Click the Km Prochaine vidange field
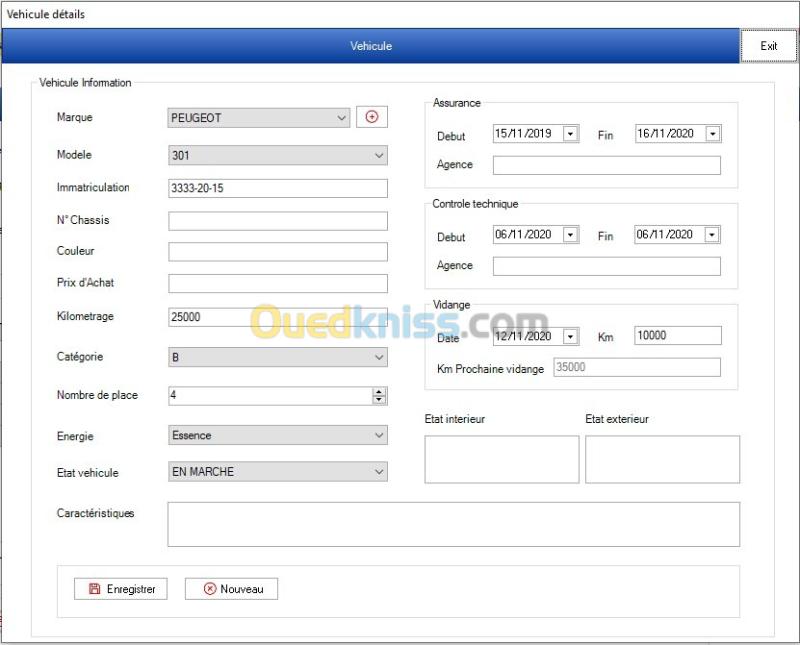 [x=637, y=367]
